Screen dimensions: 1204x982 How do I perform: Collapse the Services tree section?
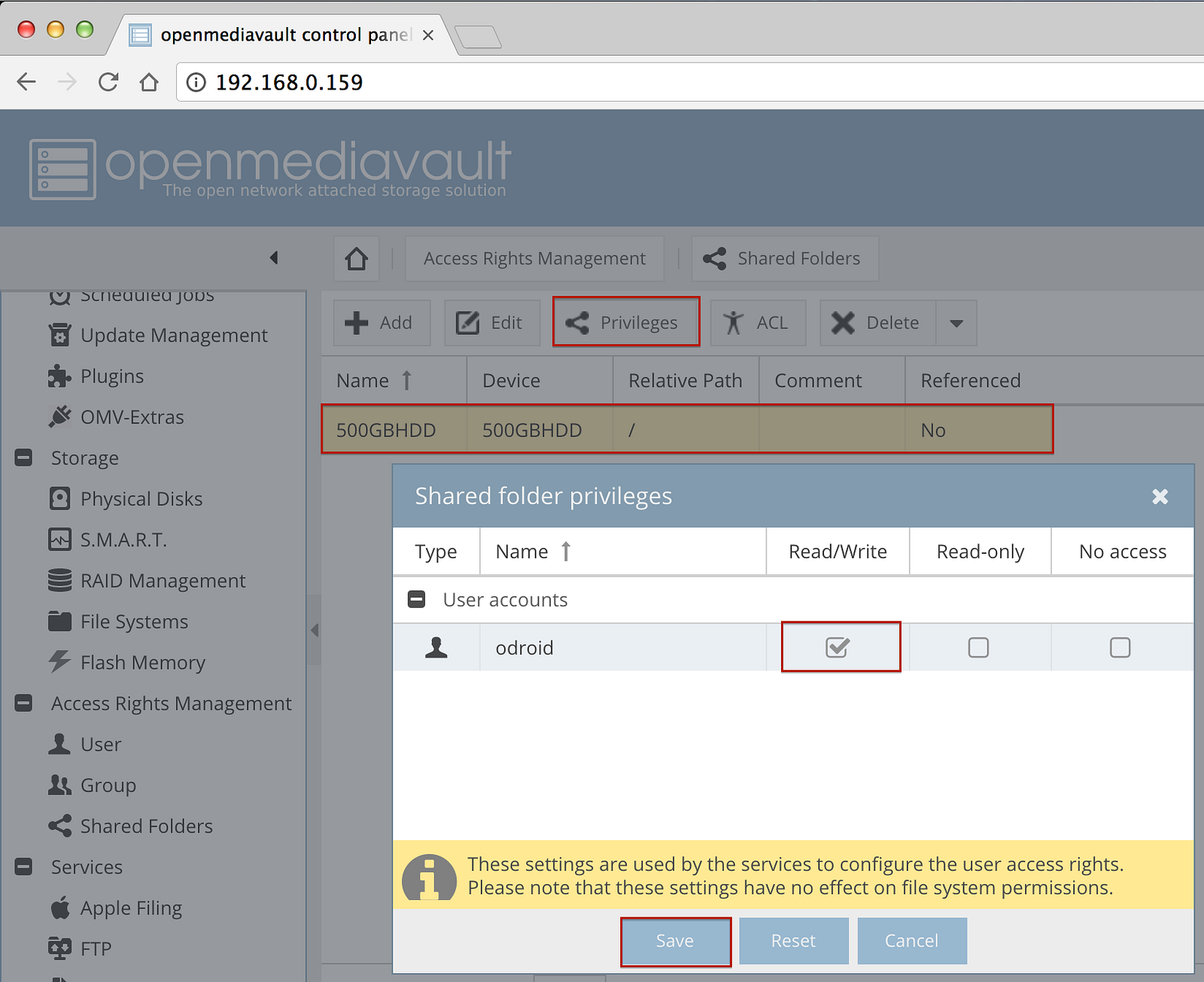click(23, 867)
